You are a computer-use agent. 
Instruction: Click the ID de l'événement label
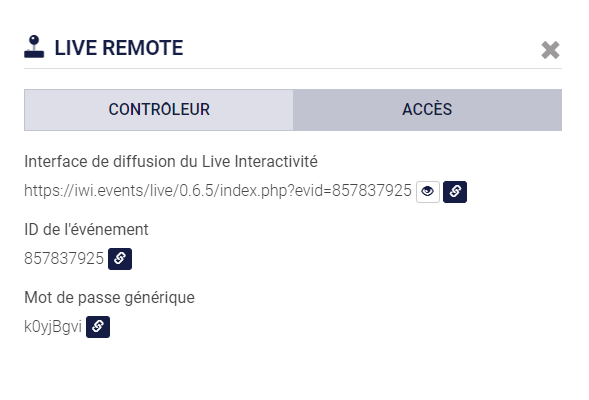pos(86,229)
